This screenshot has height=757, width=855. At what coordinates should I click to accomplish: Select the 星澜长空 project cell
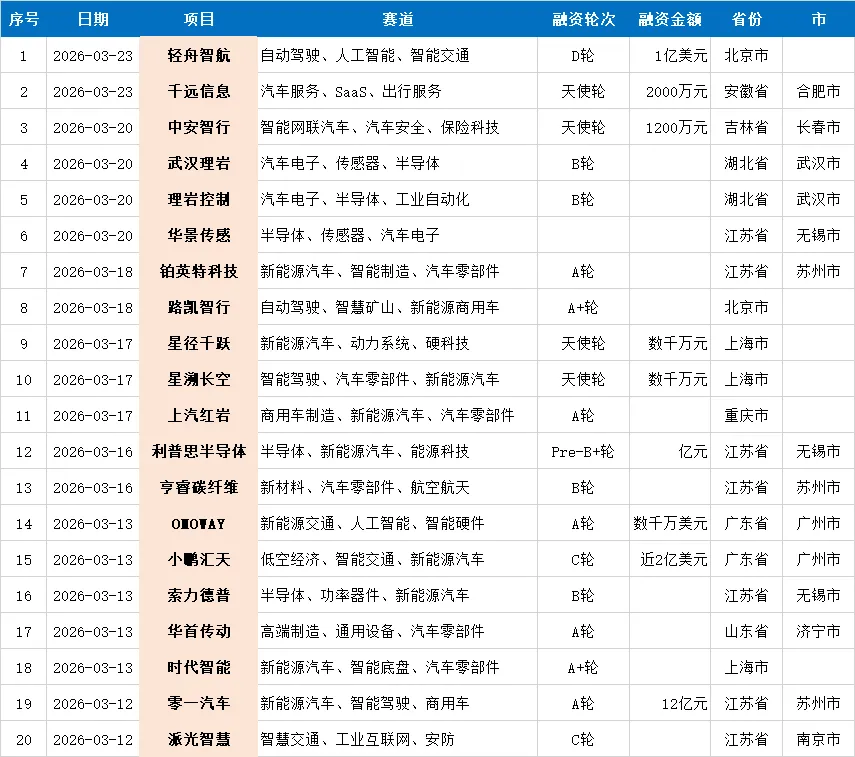click(x=198, y=379)
